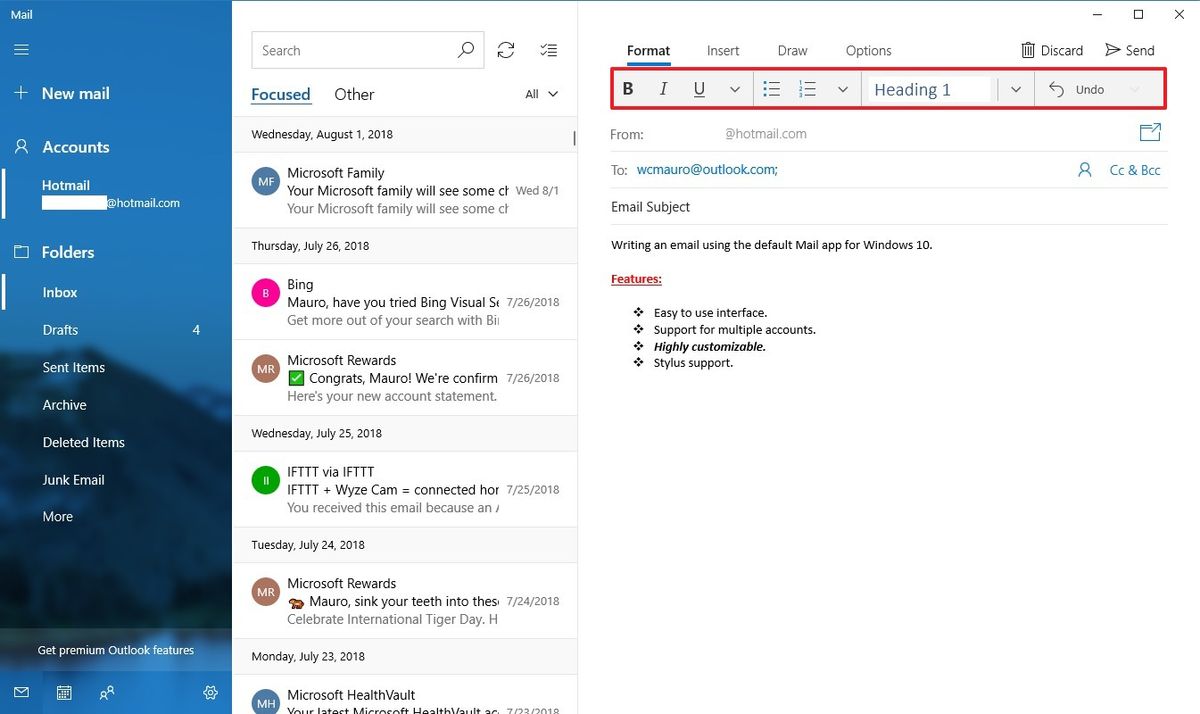Open the Settings gear icon
The height and width of the screenshot is (714, 1200).
coord(210,692)
